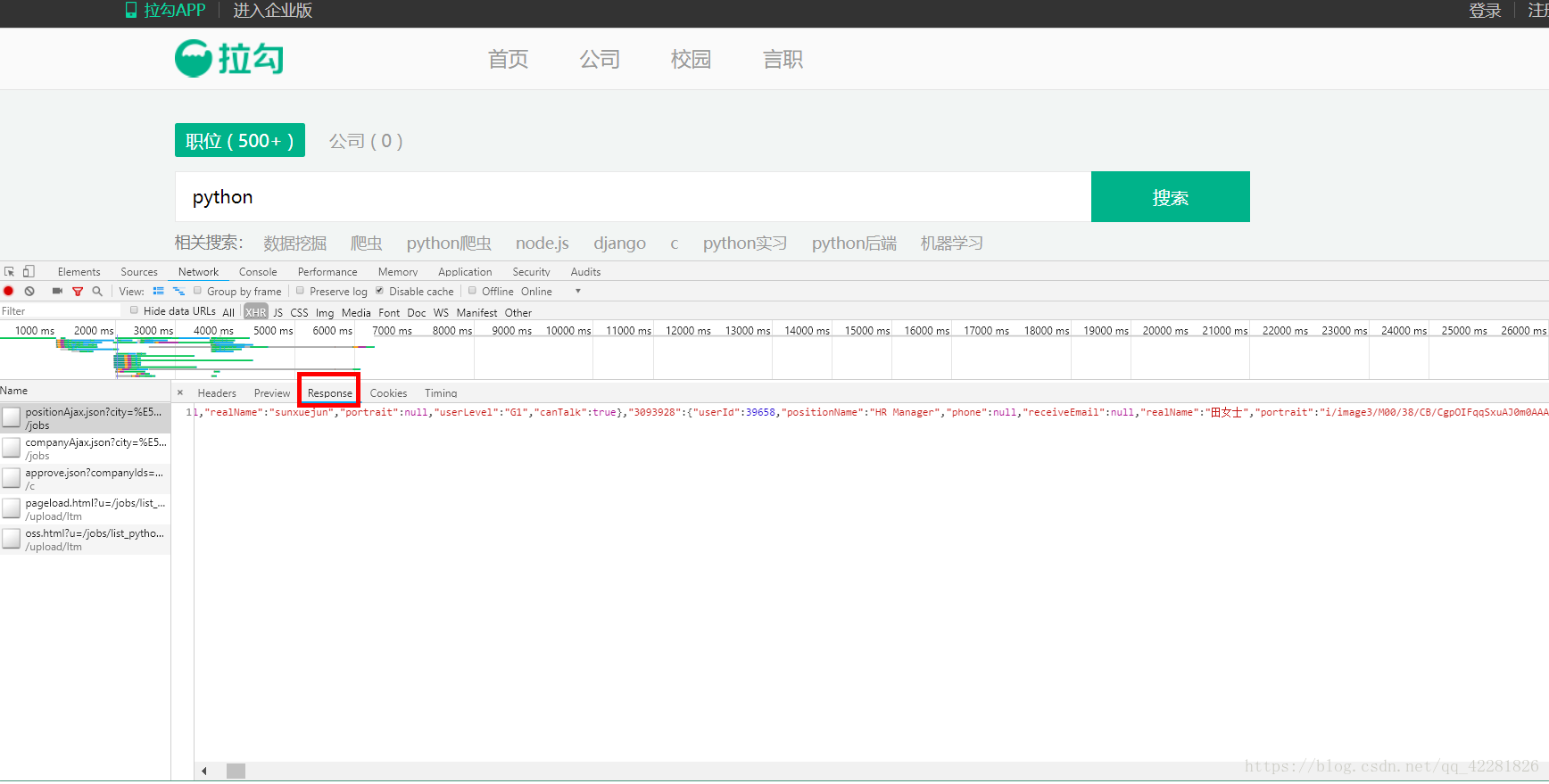Filter requests by All types

coord(228,313)
